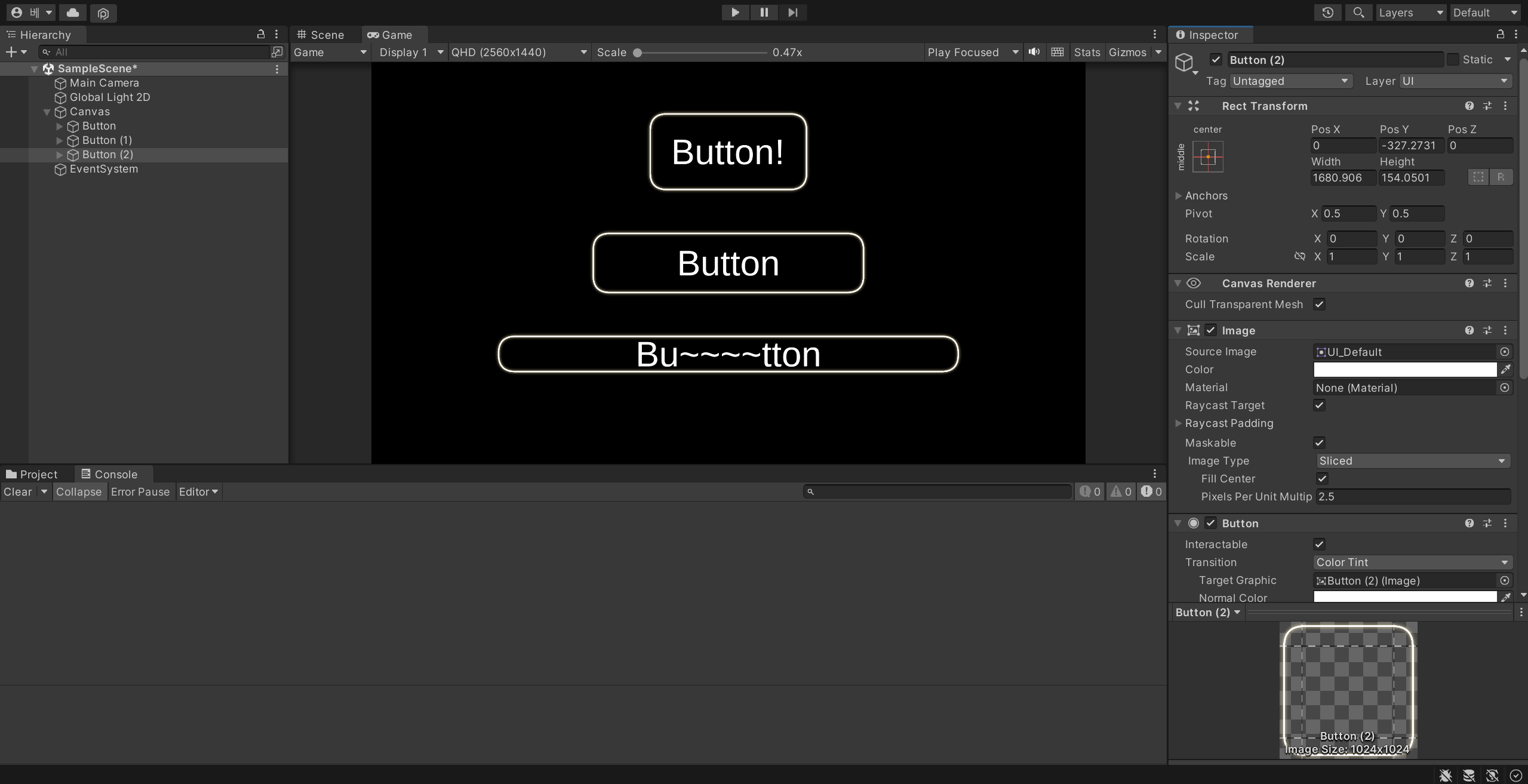Open Source Image object picker circle
The image size is (1528, 784).
pos(1505,352)
